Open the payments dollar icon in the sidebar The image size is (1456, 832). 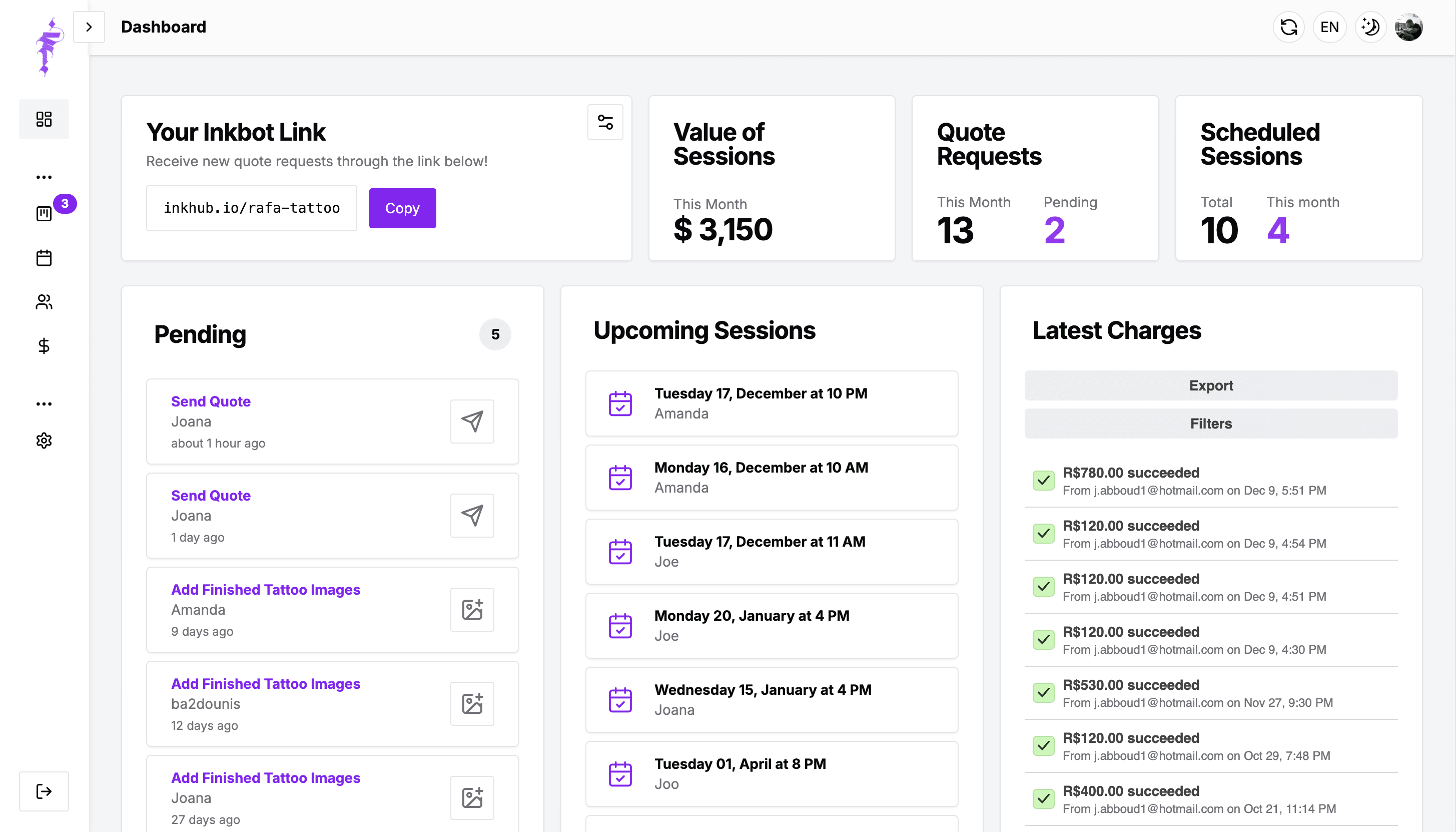click(x=44, y=345)
